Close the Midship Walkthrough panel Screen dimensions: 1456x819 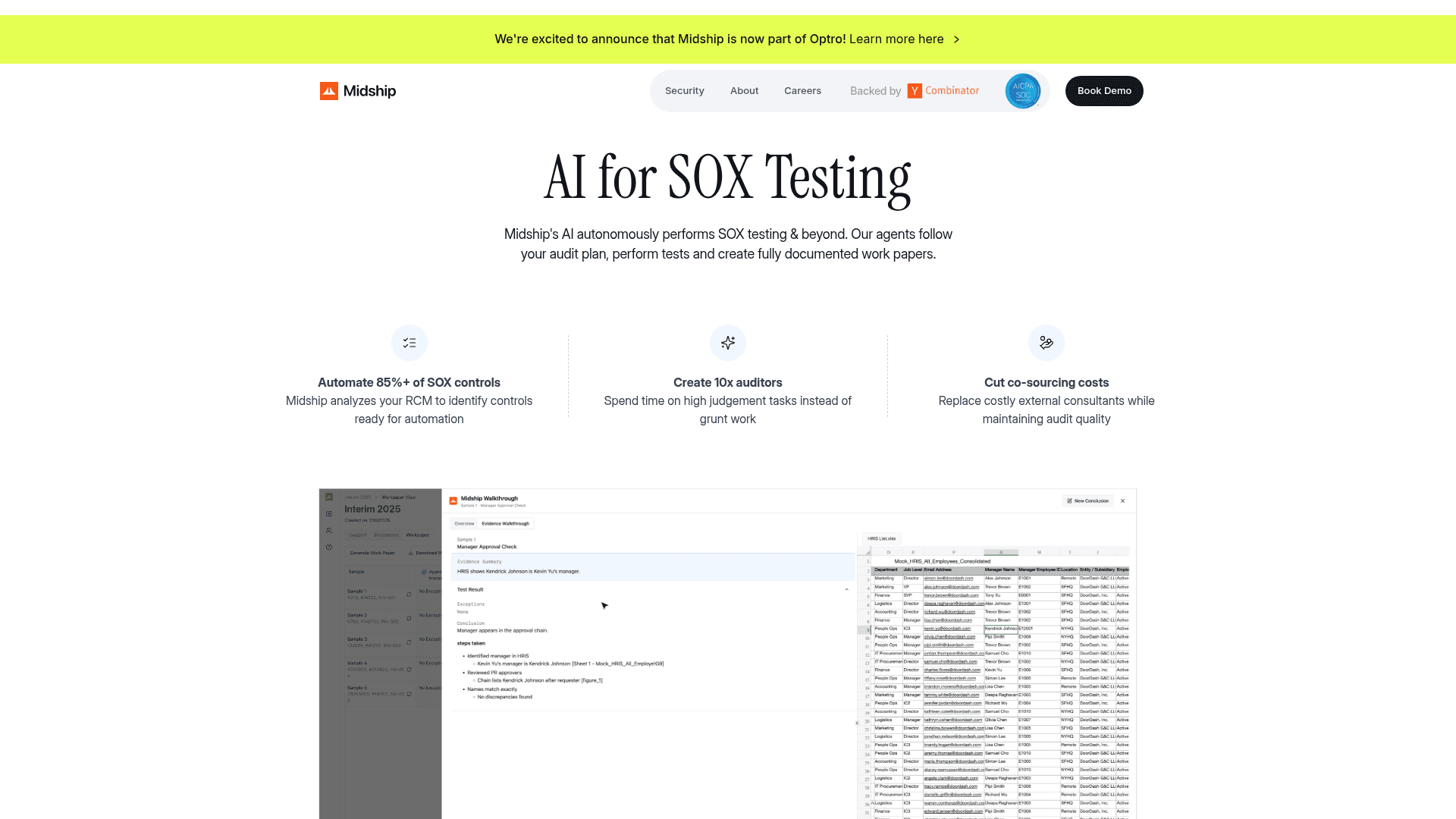1123,501
